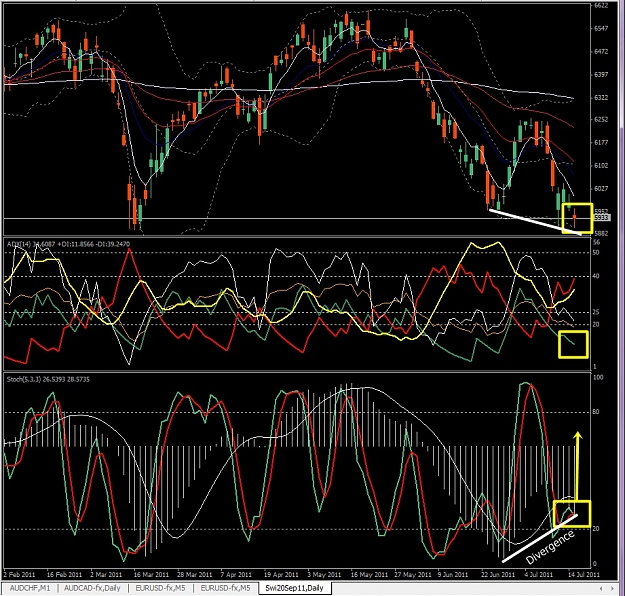
Task: Click the right tab-scroll arrow beside chart tabs
Action: point(612,588)
